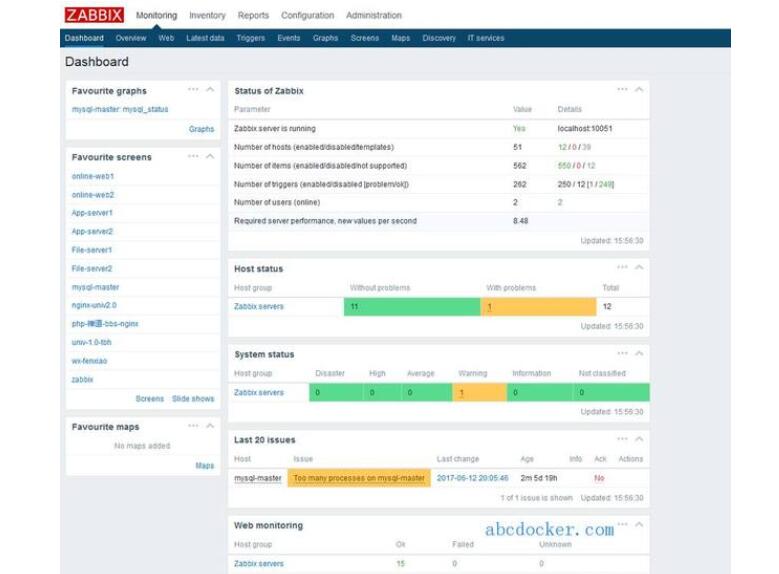Open mysql-master in Favourite screens list
779x574 pixels.
(x=95, y=287)
